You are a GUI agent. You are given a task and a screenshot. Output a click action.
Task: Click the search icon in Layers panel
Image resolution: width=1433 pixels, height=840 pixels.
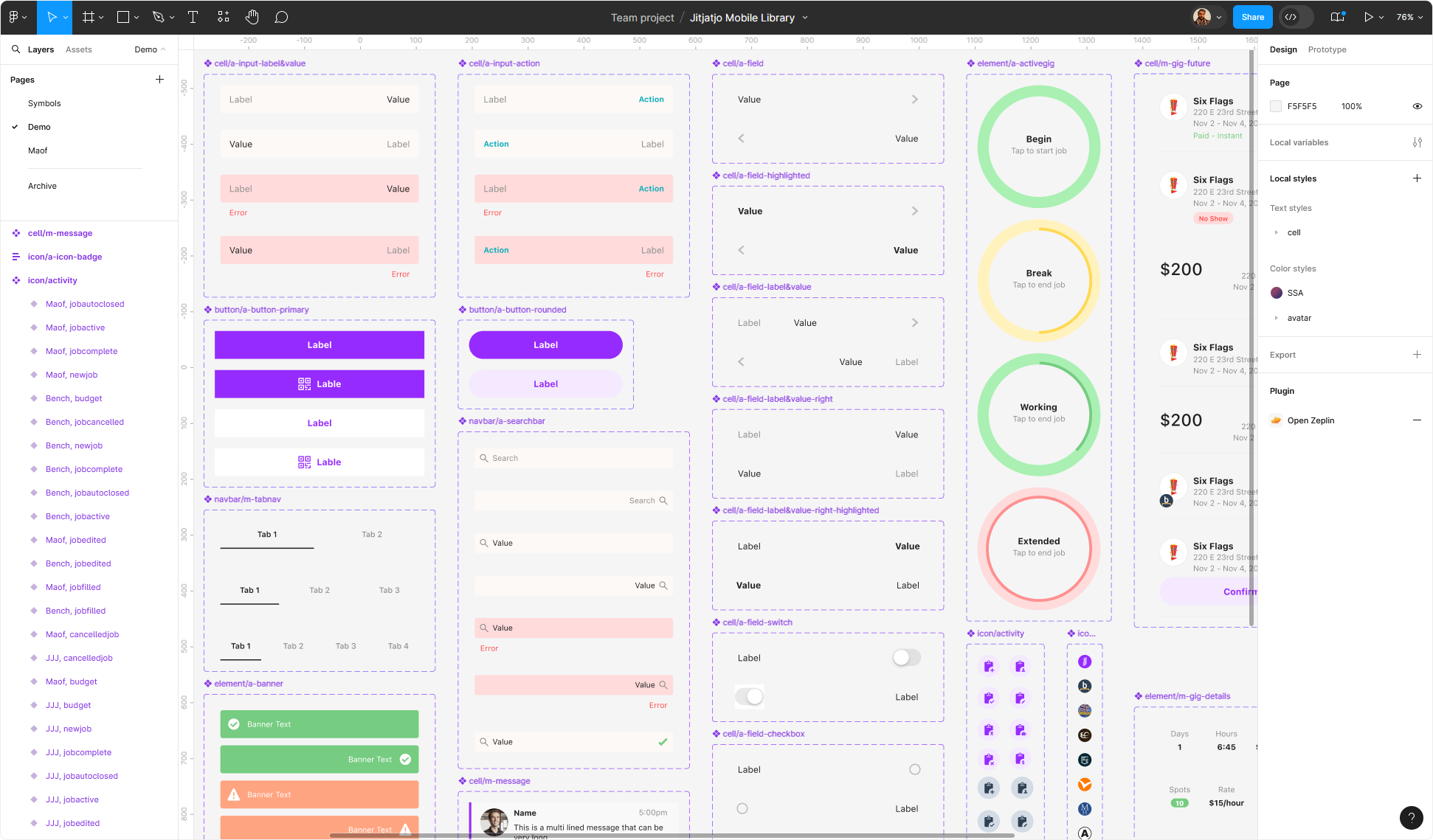(x=15, y=49)
